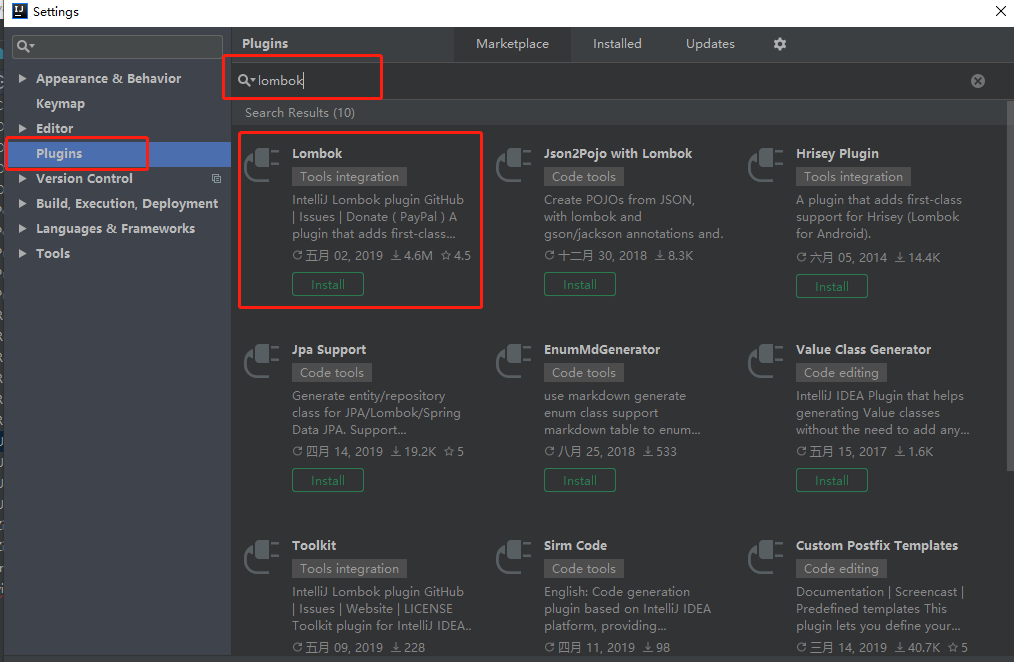Expand the Tools settings node

point(23,253)
